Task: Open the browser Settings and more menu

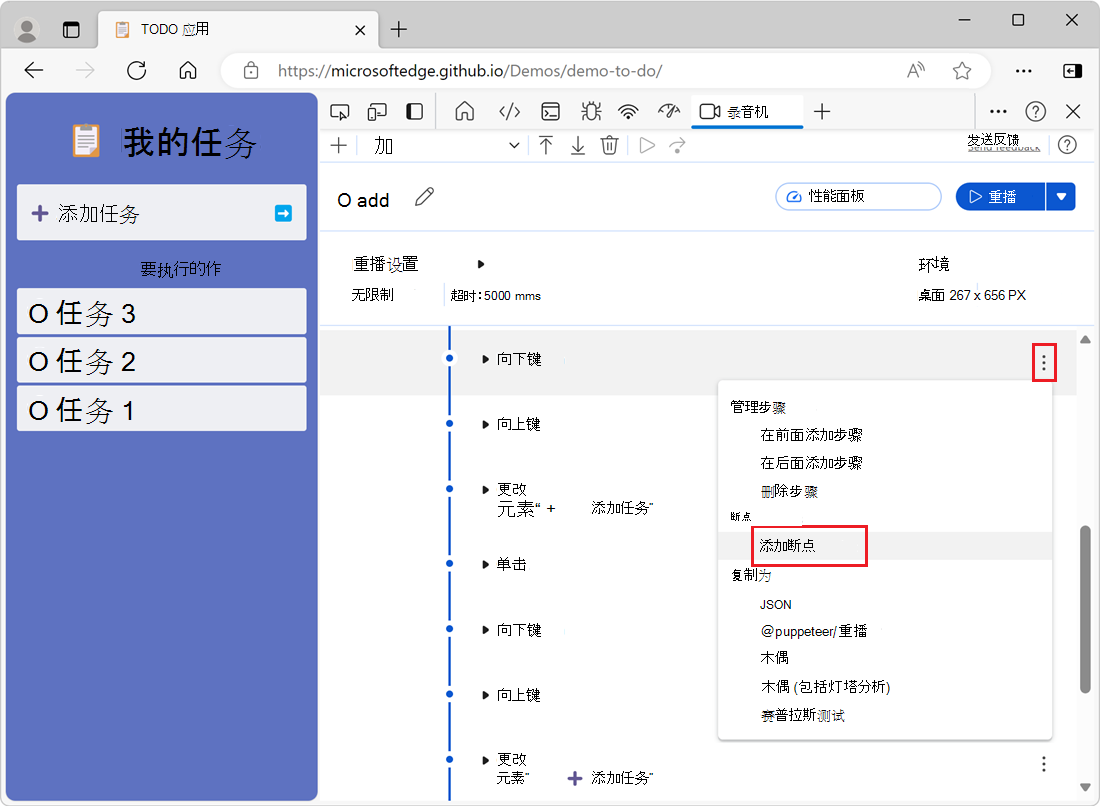Action: point(1024,70)
